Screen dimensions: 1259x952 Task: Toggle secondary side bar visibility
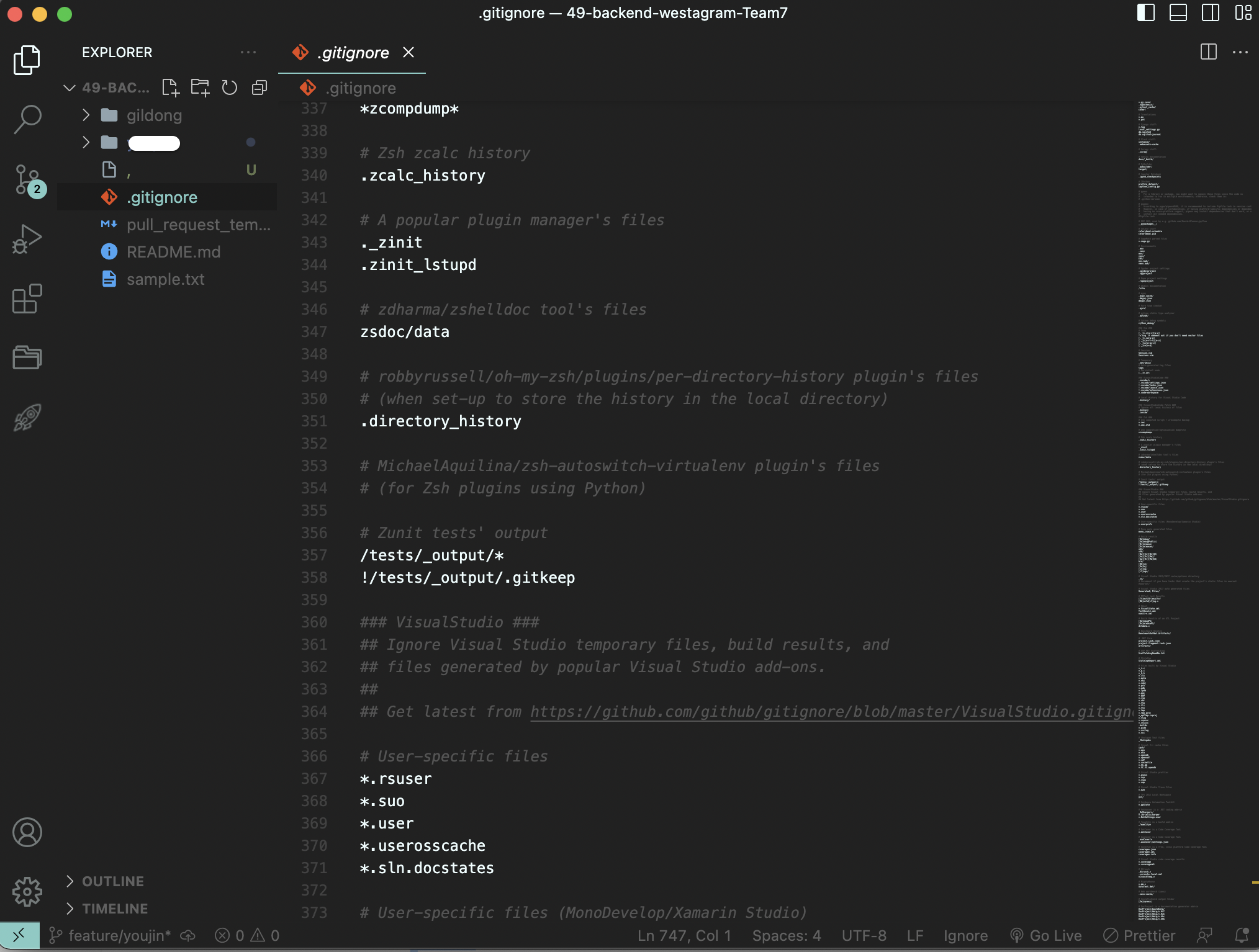(x=1210, y=13)
